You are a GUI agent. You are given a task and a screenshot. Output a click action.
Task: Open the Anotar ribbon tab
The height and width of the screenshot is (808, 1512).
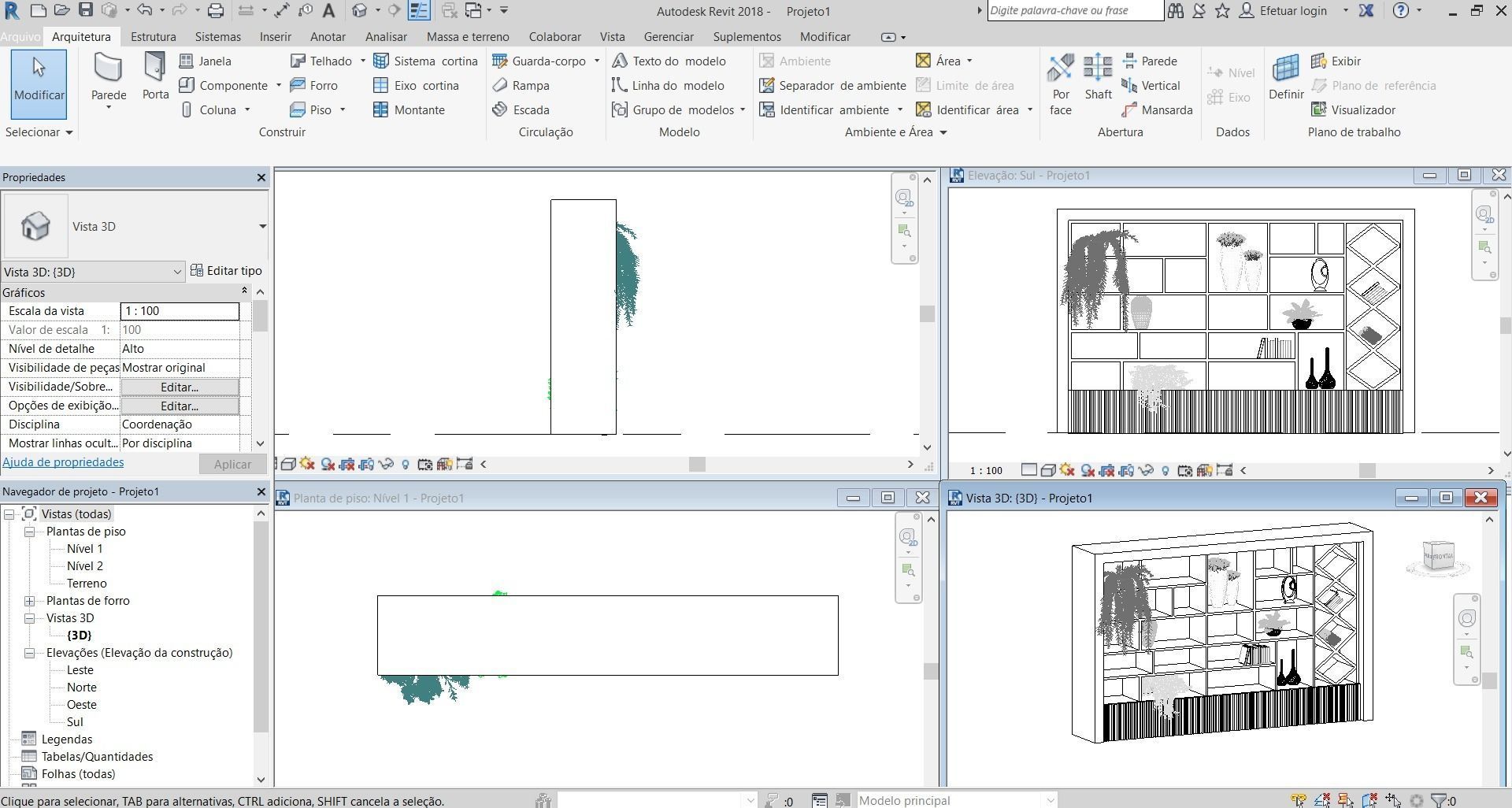tap(328, 37)
